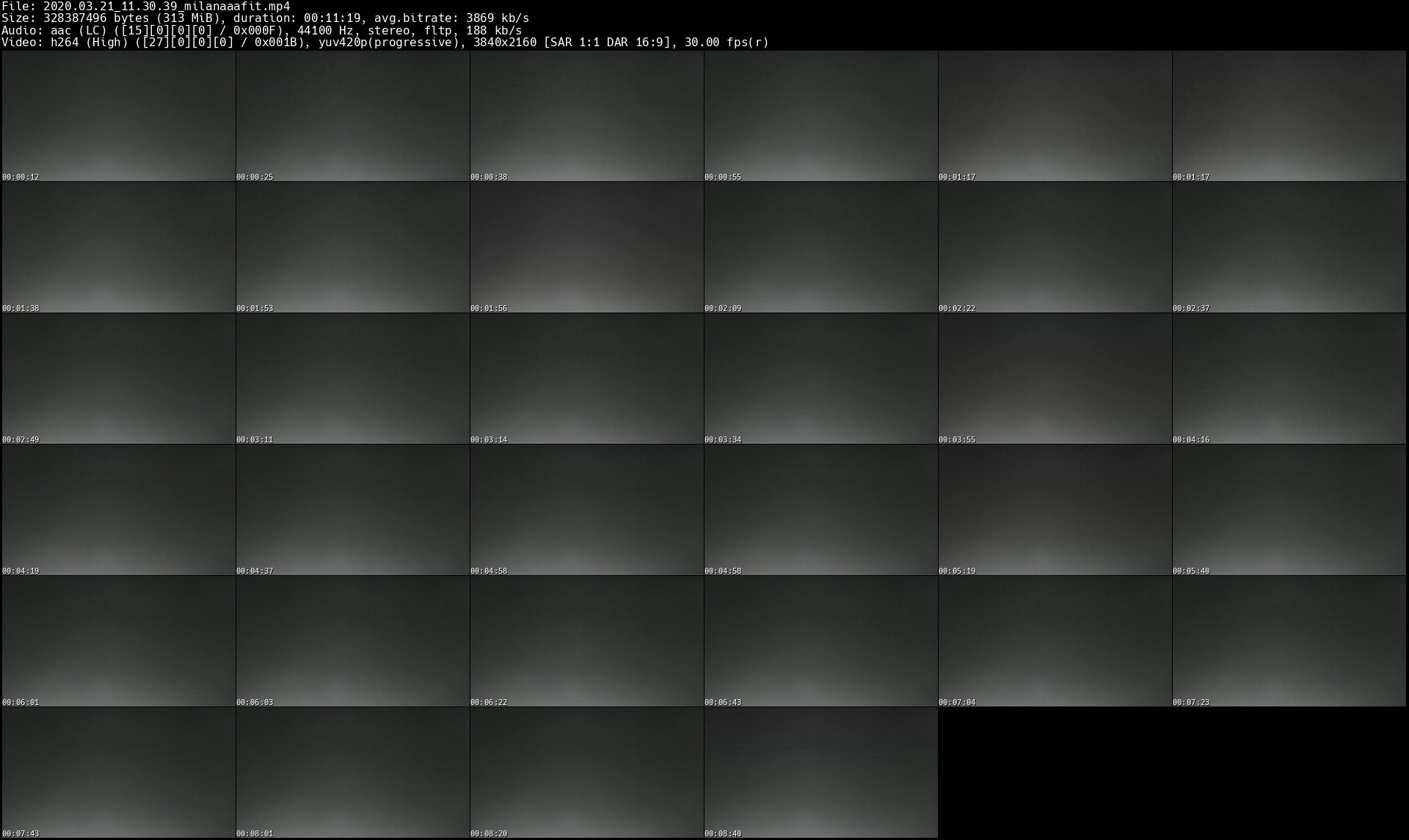
Task: Select the thumbnail stamped 00:00:12
Action: (119, 116)
